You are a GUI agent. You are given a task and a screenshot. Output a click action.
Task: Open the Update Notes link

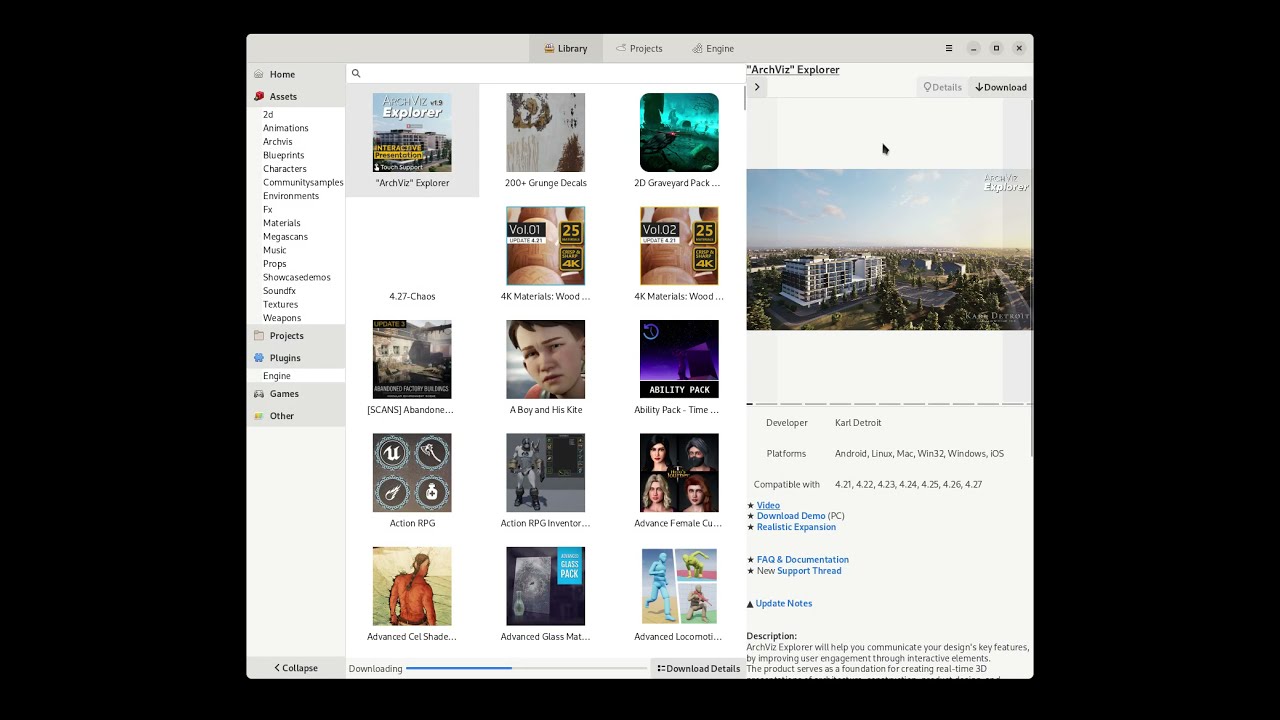(x=784, y=604)
